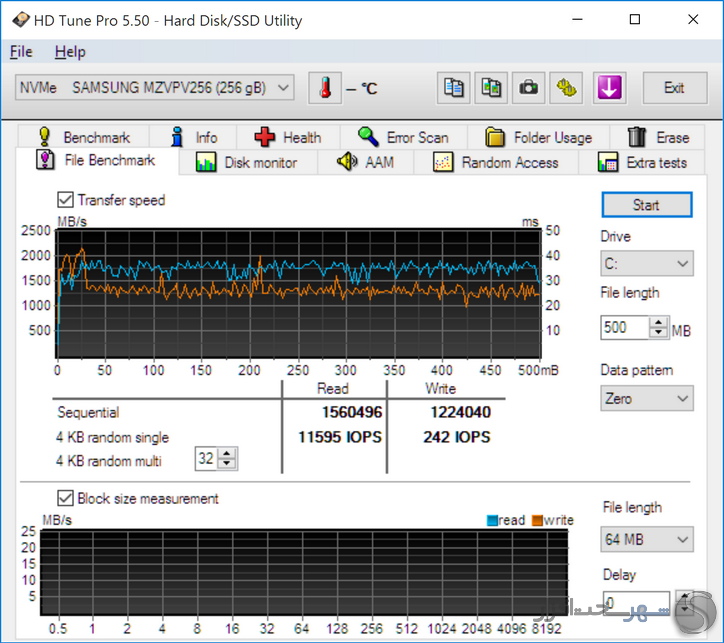Click the magnifier Error Scan icon
The width and height of the screenshot is (724, 643).
pos(368,137)
